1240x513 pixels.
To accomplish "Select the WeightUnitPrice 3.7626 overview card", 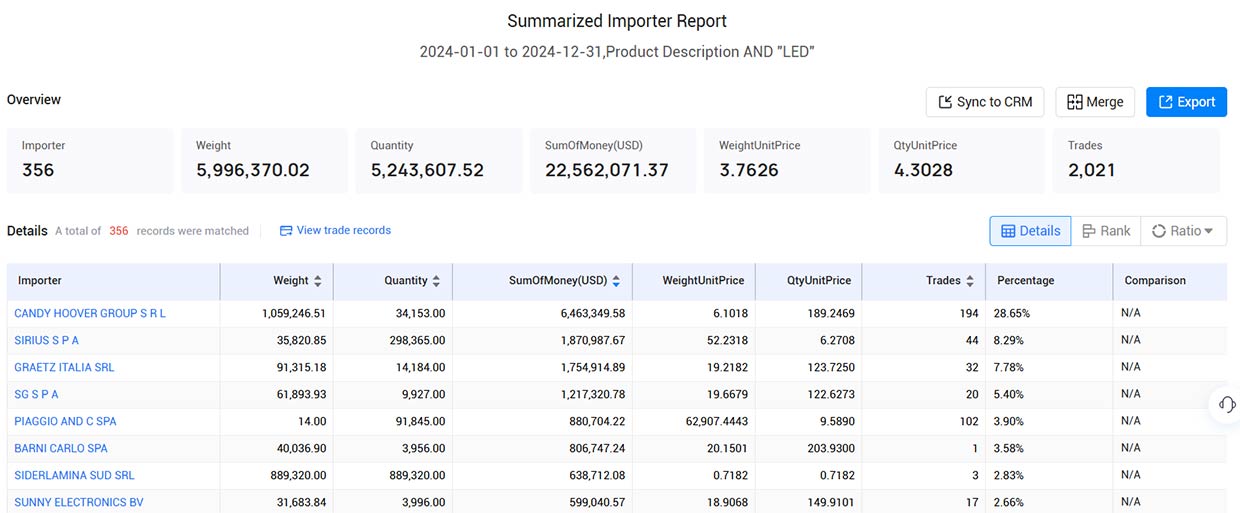I will coord(787,160).
